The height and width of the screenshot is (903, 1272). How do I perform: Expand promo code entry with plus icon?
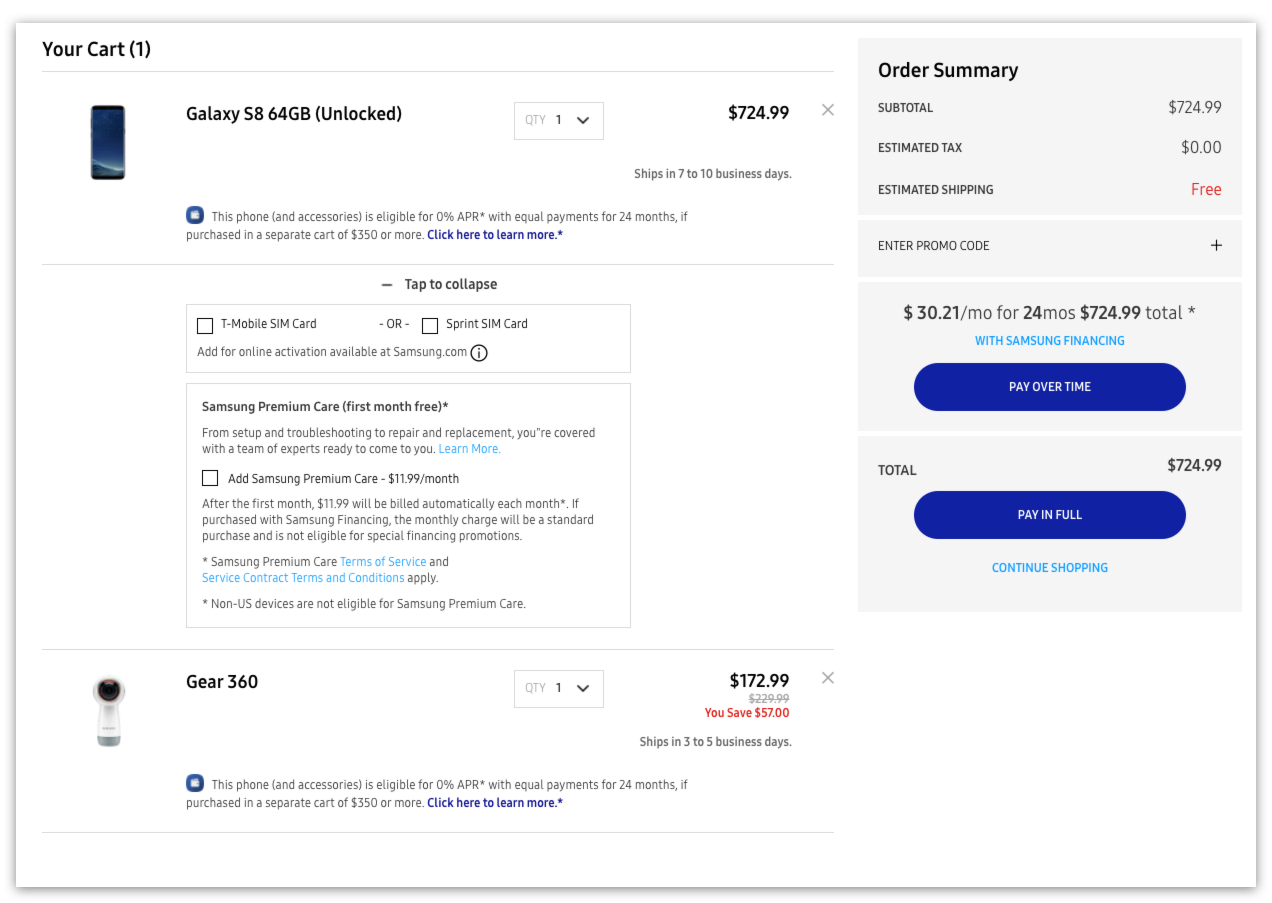click(x=1216, y=245)
